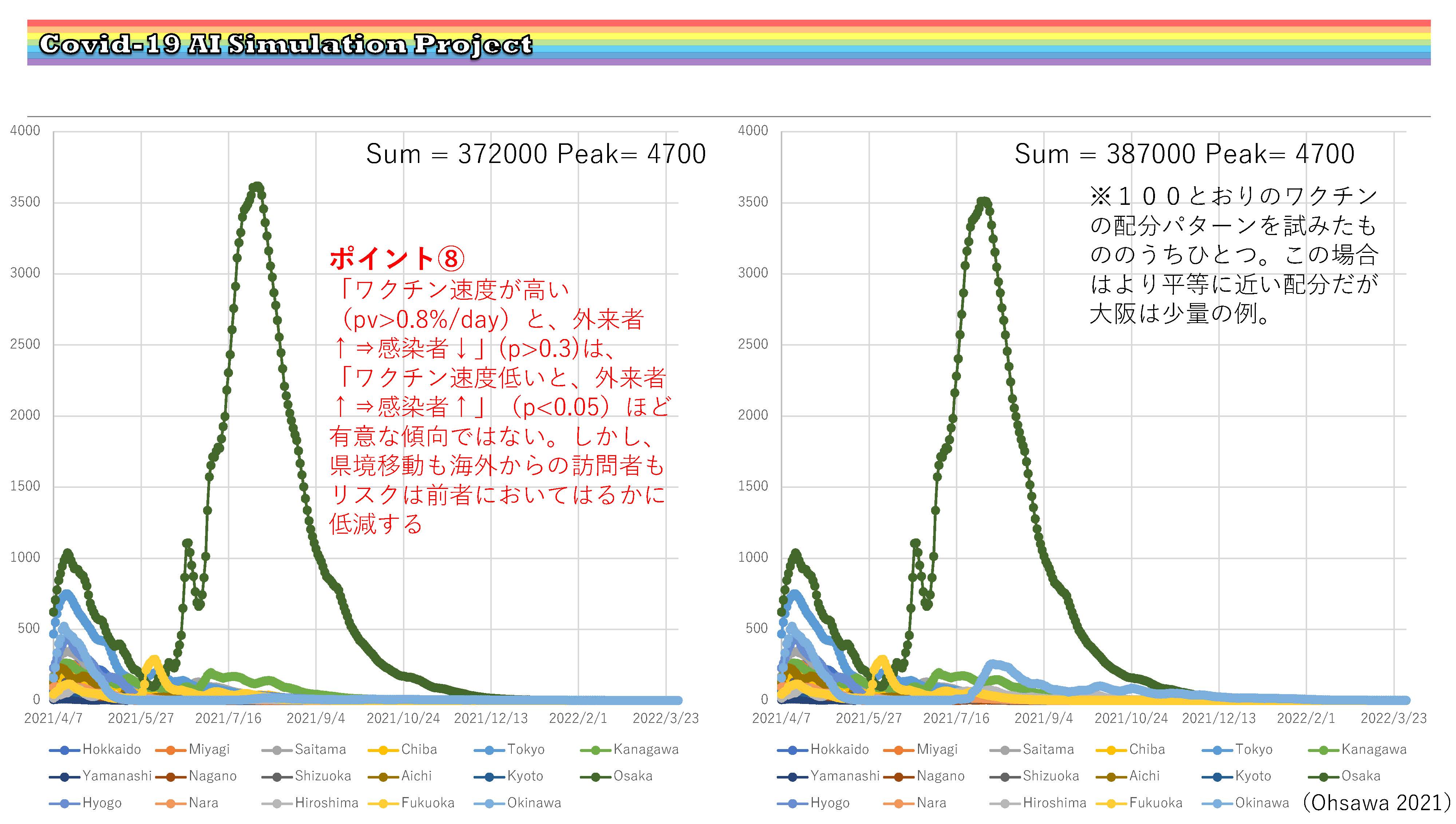Viewport: 1456px width, 824px height.
Task: Click the red 低減する text line
Action: 376,524
